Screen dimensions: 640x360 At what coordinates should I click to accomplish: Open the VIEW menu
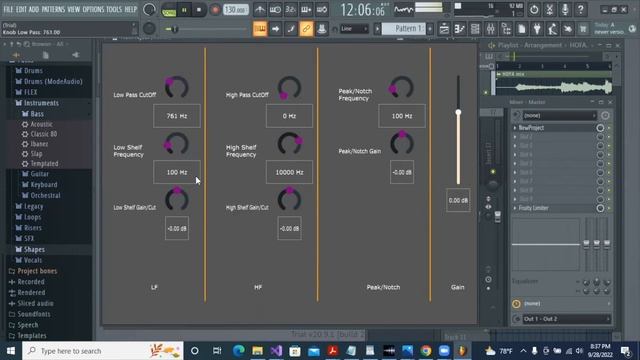(73, 9)
